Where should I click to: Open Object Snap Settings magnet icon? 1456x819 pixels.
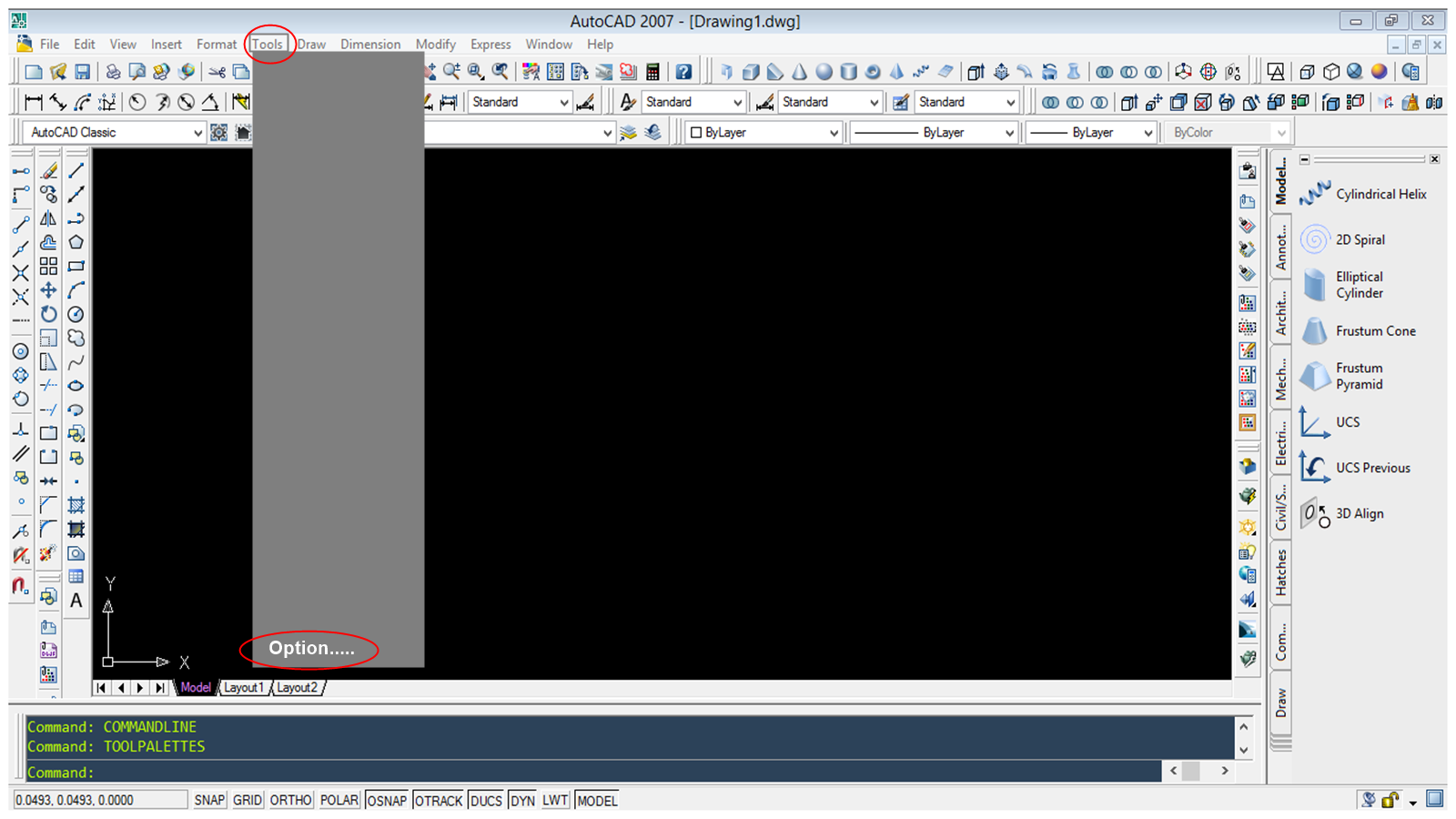[x=20, y=584]
